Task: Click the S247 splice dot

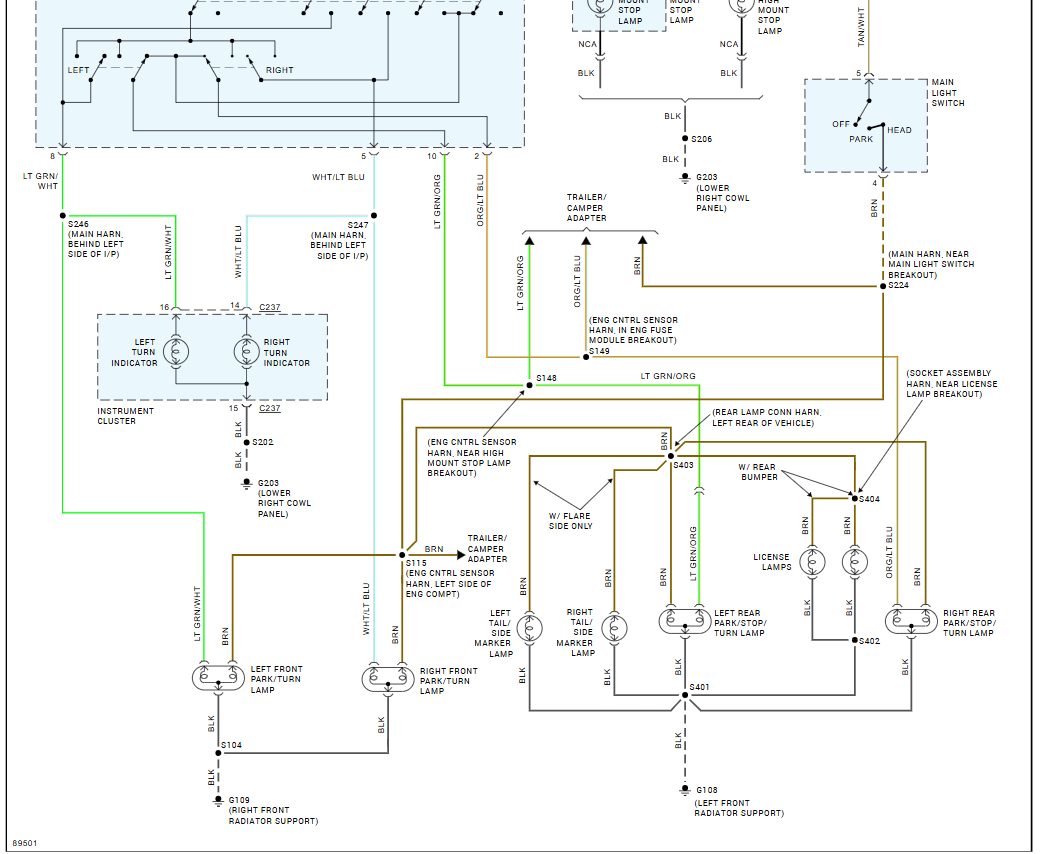Action: 374,215
